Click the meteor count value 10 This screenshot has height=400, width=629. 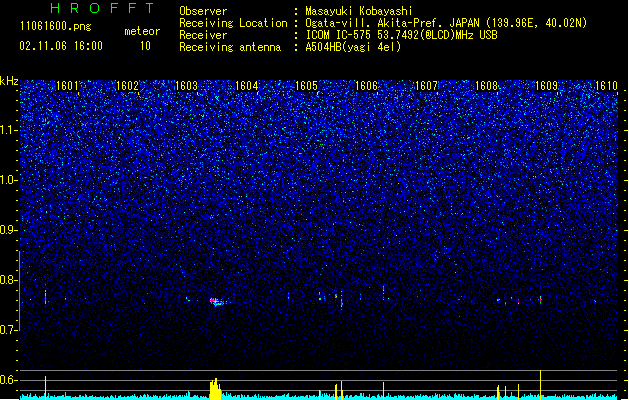point(145,46)
